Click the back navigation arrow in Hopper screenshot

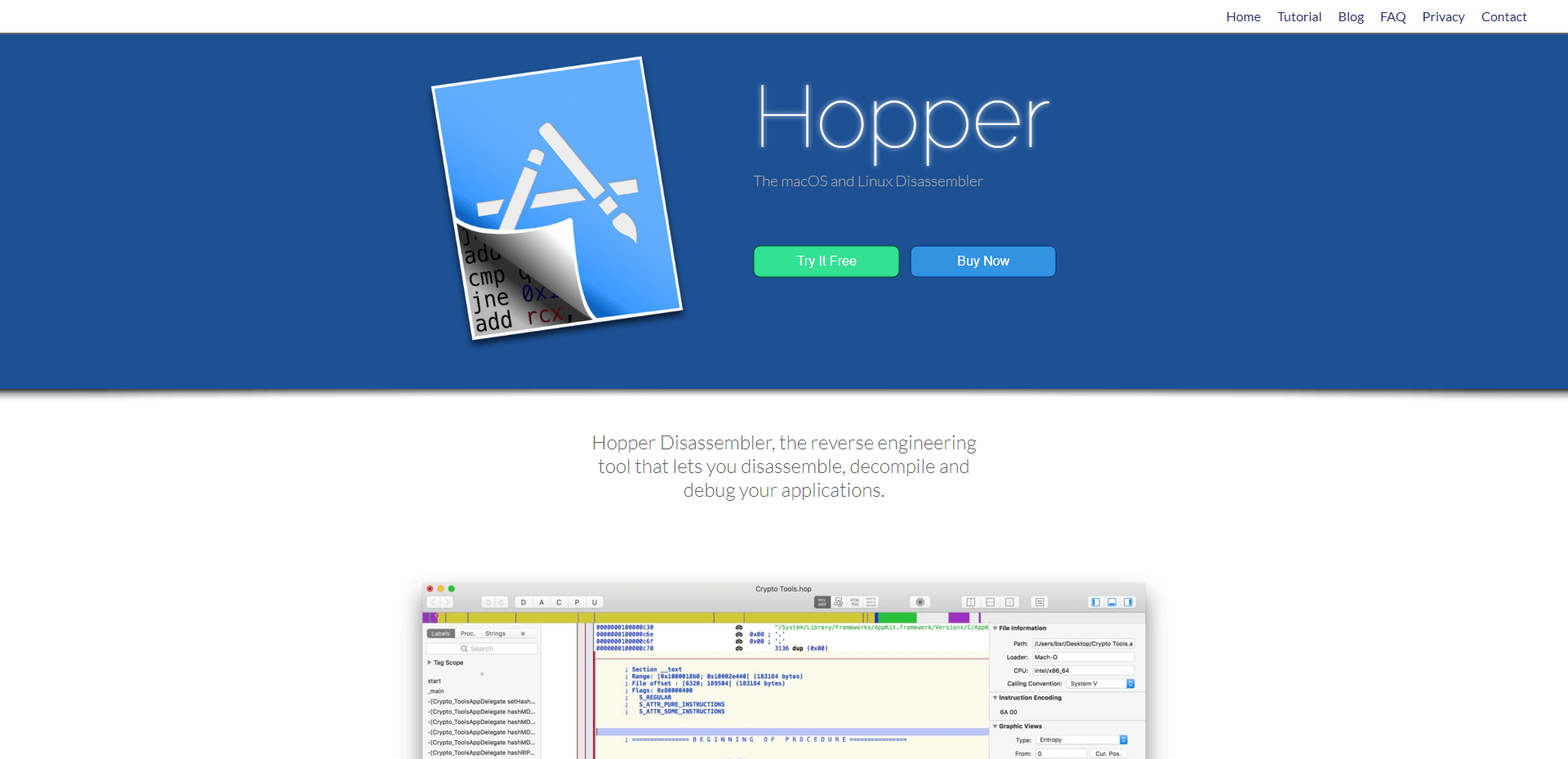[x=434, y=602]
